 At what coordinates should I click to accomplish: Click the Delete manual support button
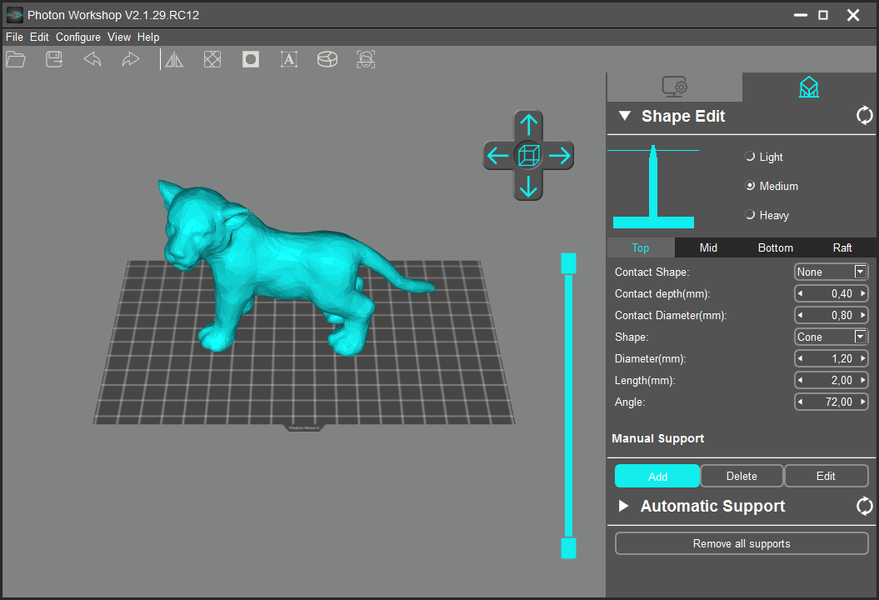(741, 476)
